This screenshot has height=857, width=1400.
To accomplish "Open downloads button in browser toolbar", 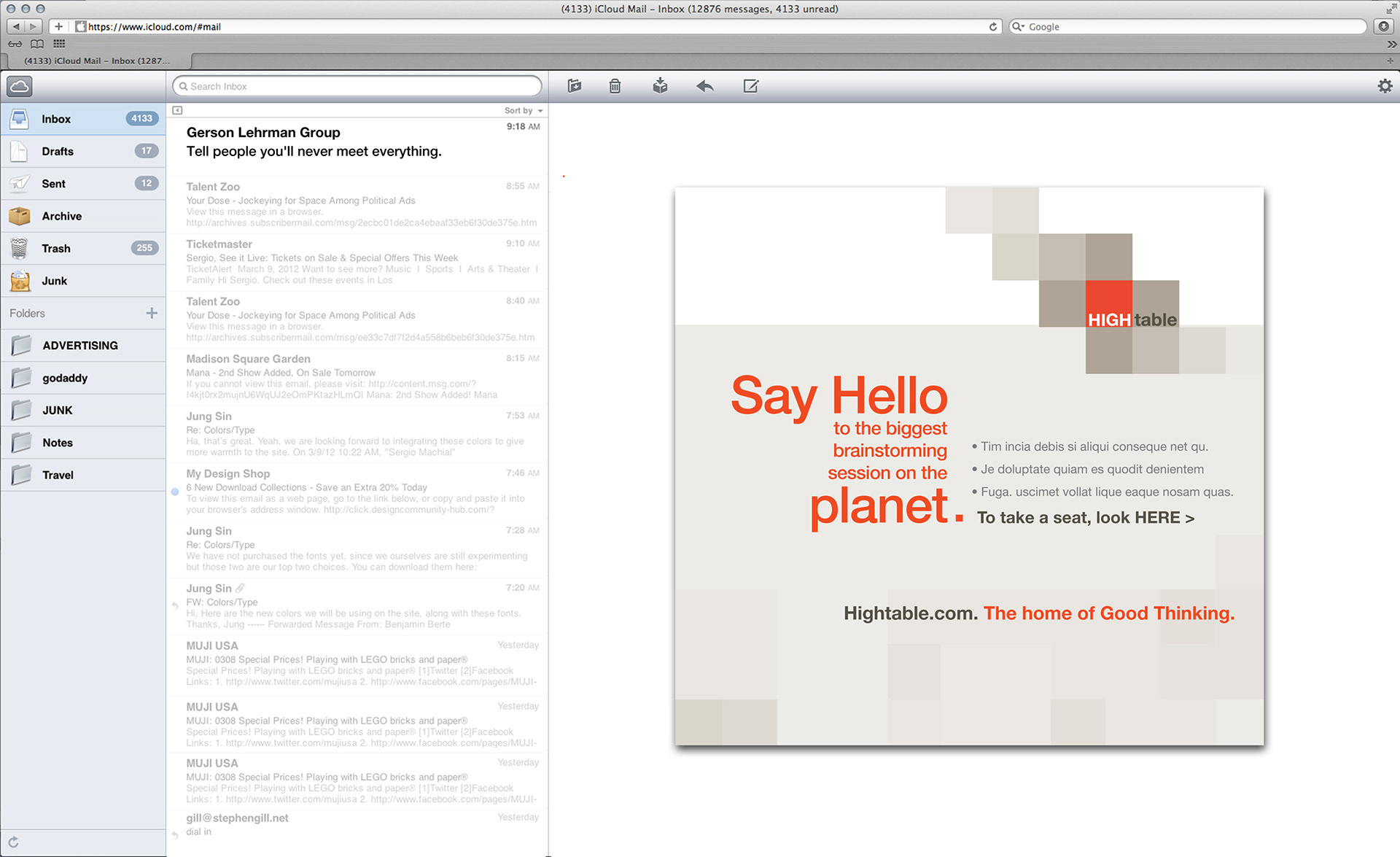I will tap(1383, 26).
